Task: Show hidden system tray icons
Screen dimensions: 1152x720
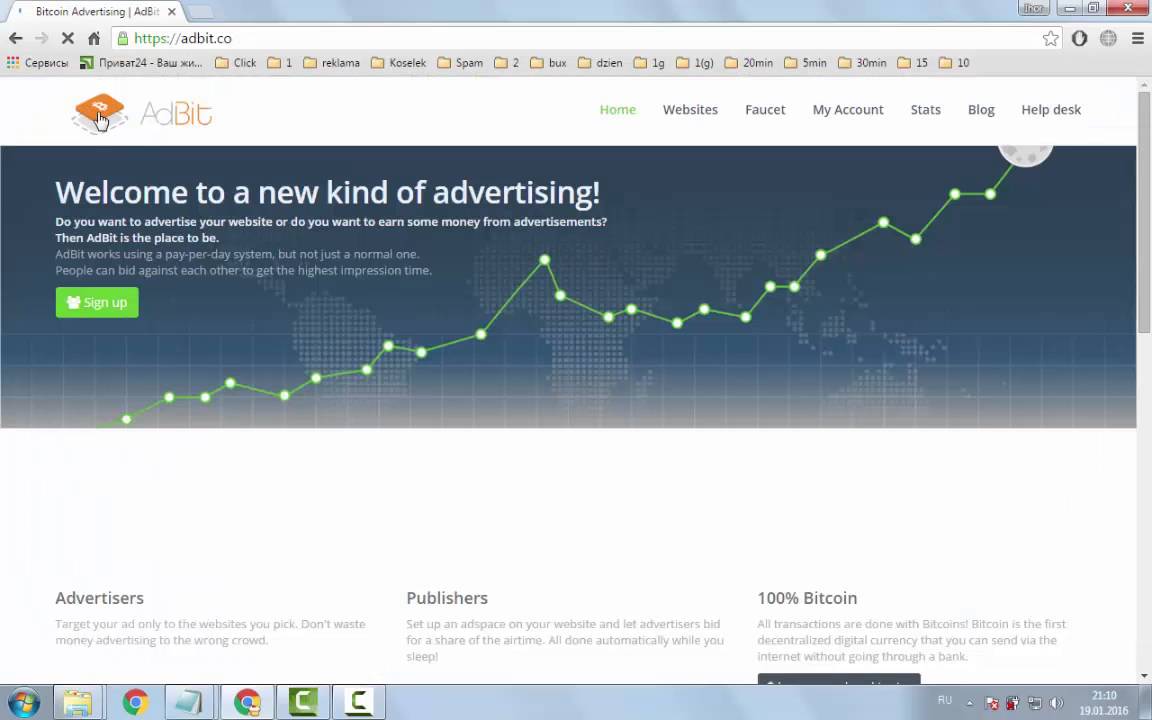Action: point(969,703)
